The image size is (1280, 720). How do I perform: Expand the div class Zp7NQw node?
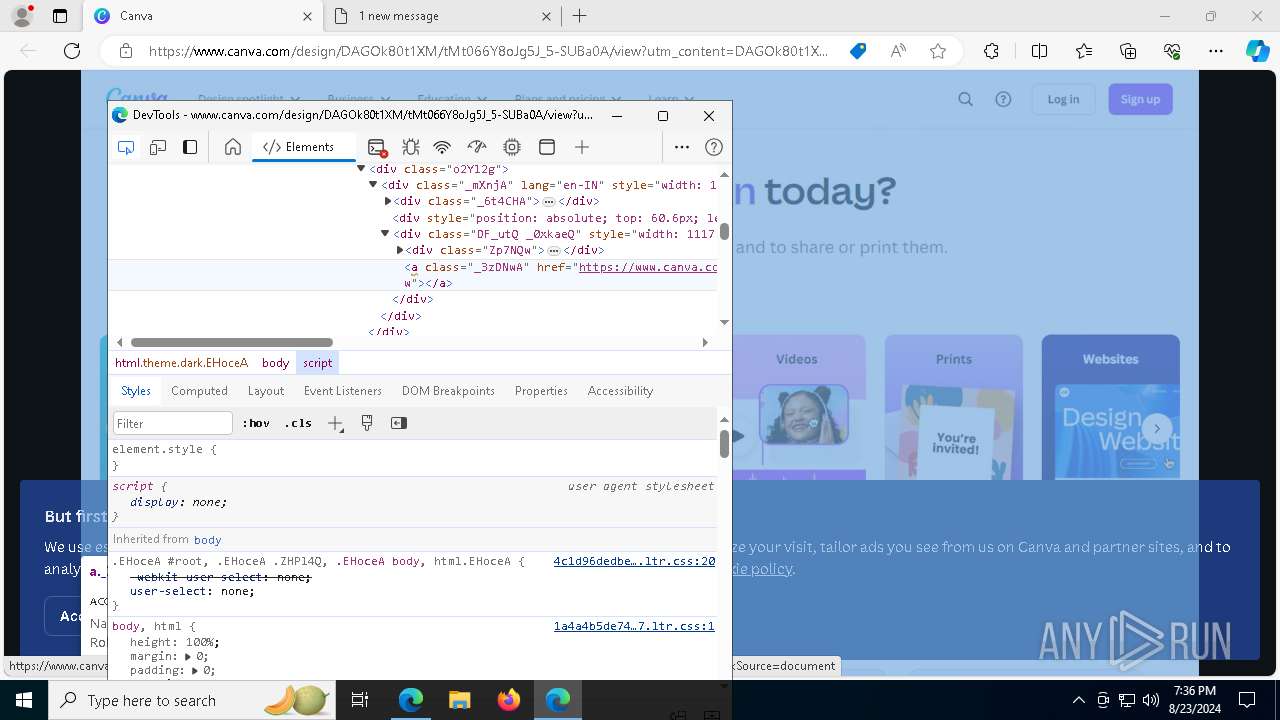pos(400,250)
